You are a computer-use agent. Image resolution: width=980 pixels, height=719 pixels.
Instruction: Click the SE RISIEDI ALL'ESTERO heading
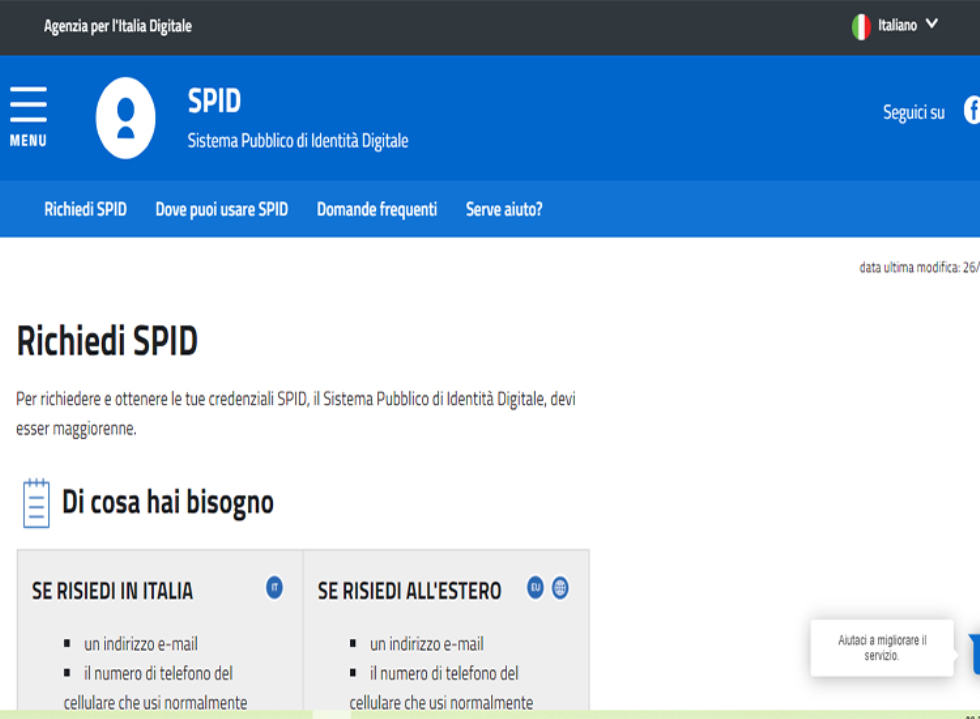pos(409,591)
